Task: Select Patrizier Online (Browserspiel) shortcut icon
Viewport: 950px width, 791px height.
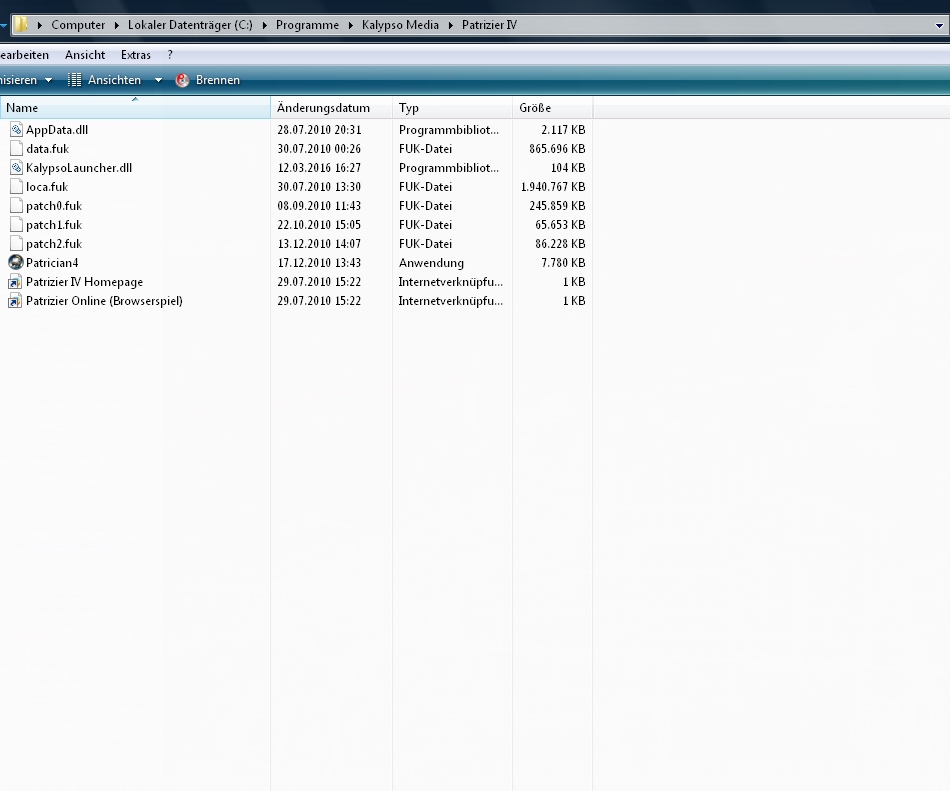Action: point(16,301)
